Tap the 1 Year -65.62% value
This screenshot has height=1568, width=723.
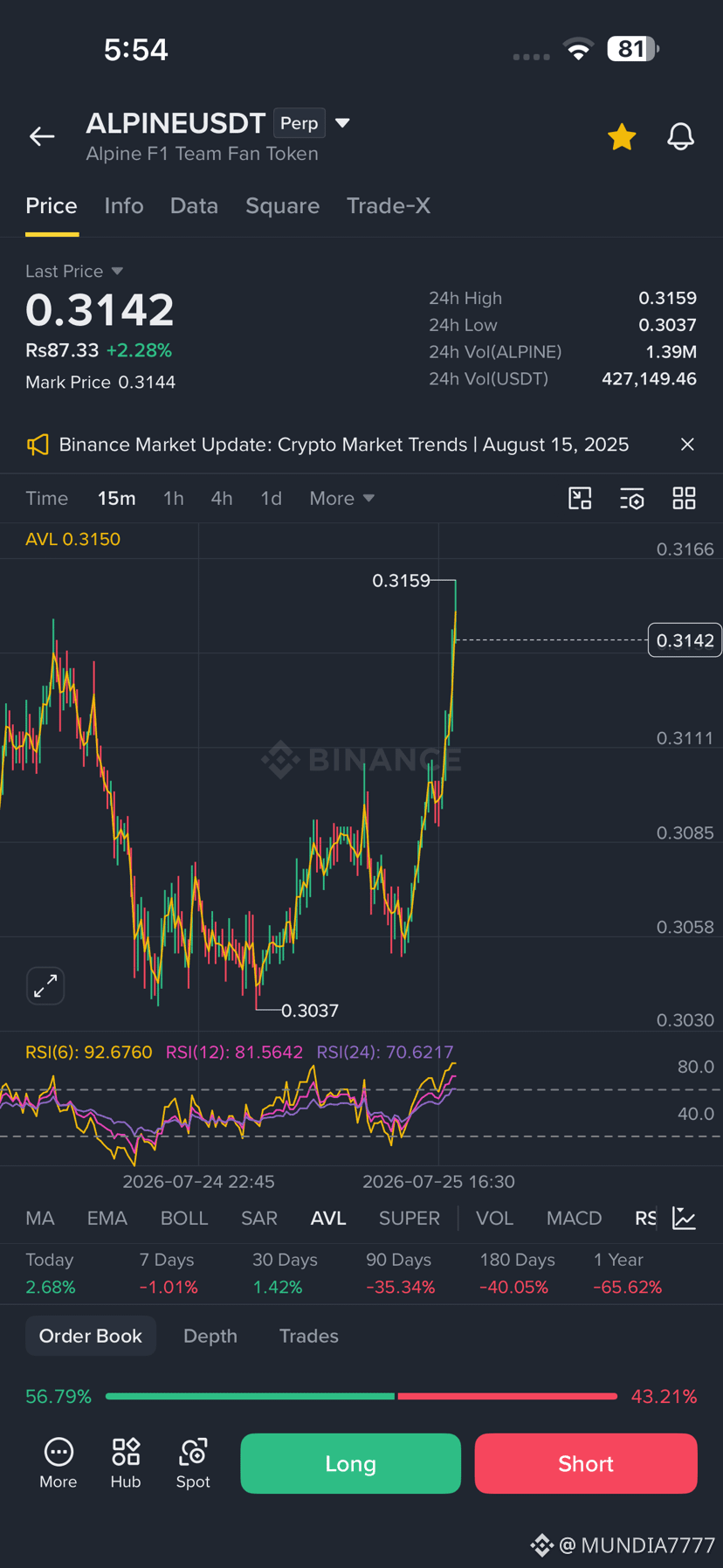[628, 1288]
